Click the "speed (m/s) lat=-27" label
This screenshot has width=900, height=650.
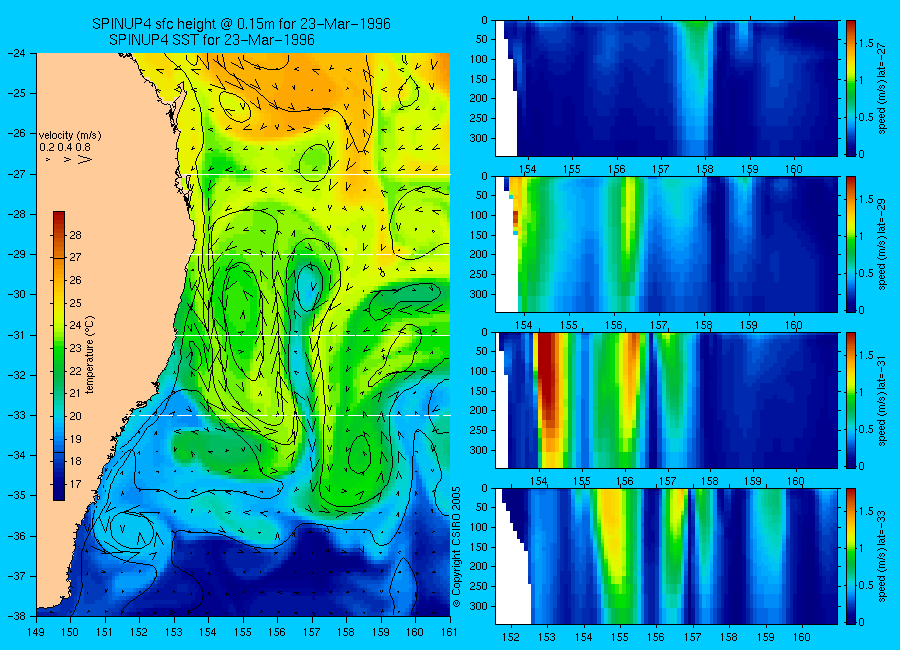883,88
